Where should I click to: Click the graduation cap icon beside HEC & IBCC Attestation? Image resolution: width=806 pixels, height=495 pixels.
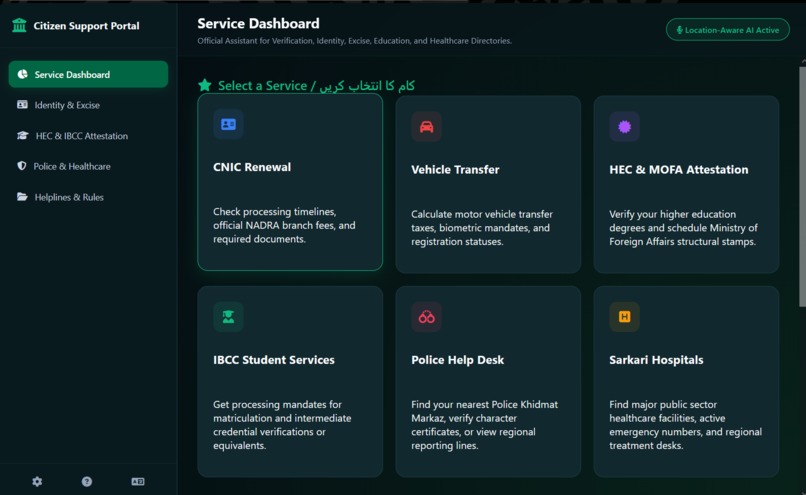point(23,136)
